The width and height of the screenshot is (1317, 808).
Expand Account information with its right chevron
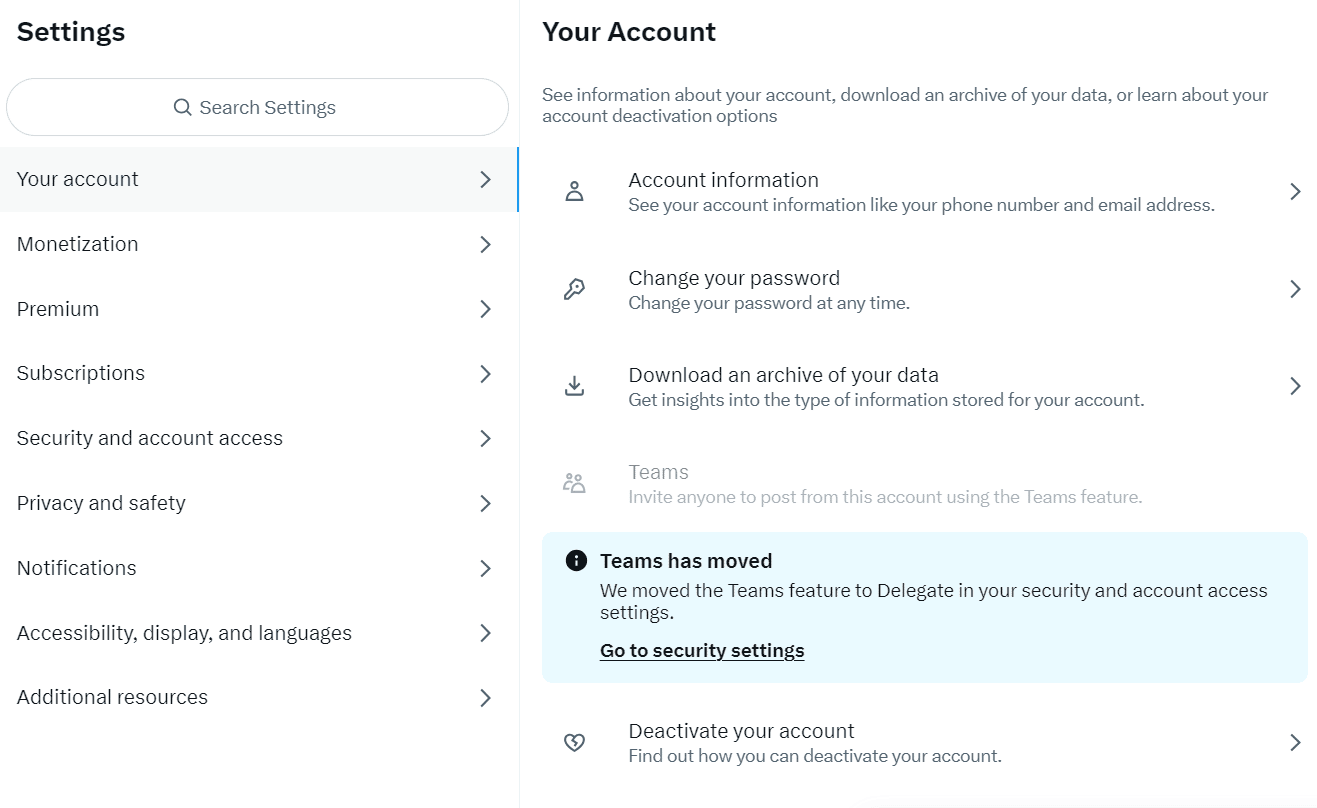click(1295, 192)
